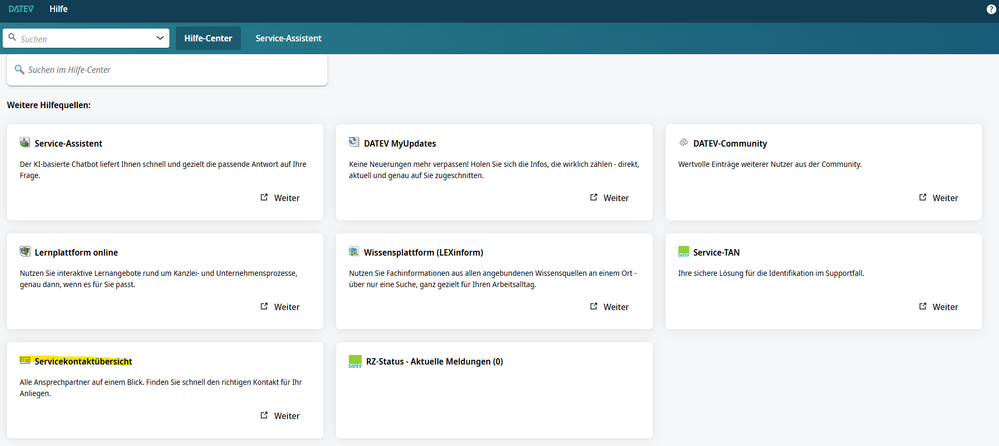Switch to the Service-Assistent tab
The image size is (999, 446).
(289, 38)
